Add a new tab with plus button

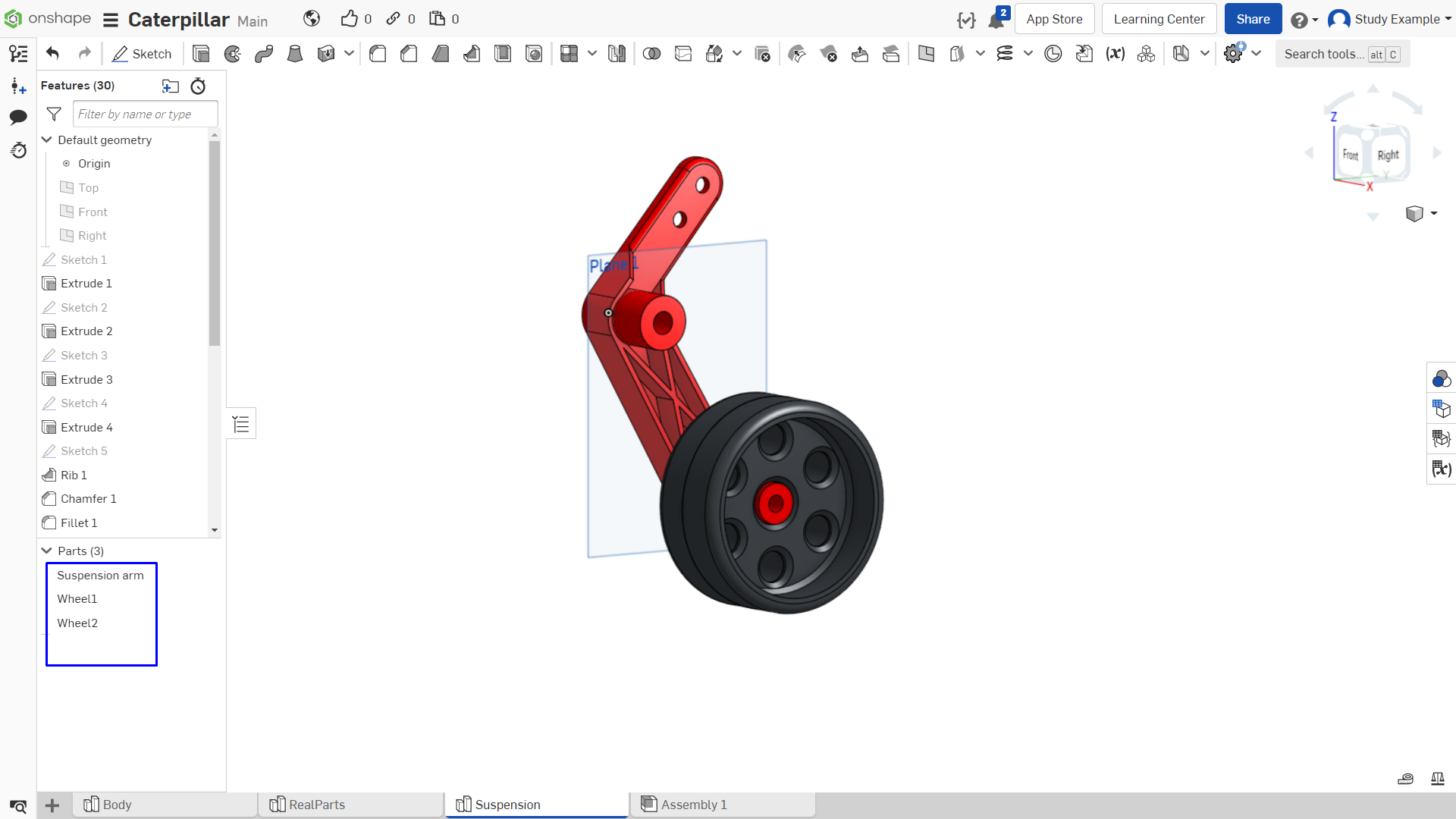point(52,805)
